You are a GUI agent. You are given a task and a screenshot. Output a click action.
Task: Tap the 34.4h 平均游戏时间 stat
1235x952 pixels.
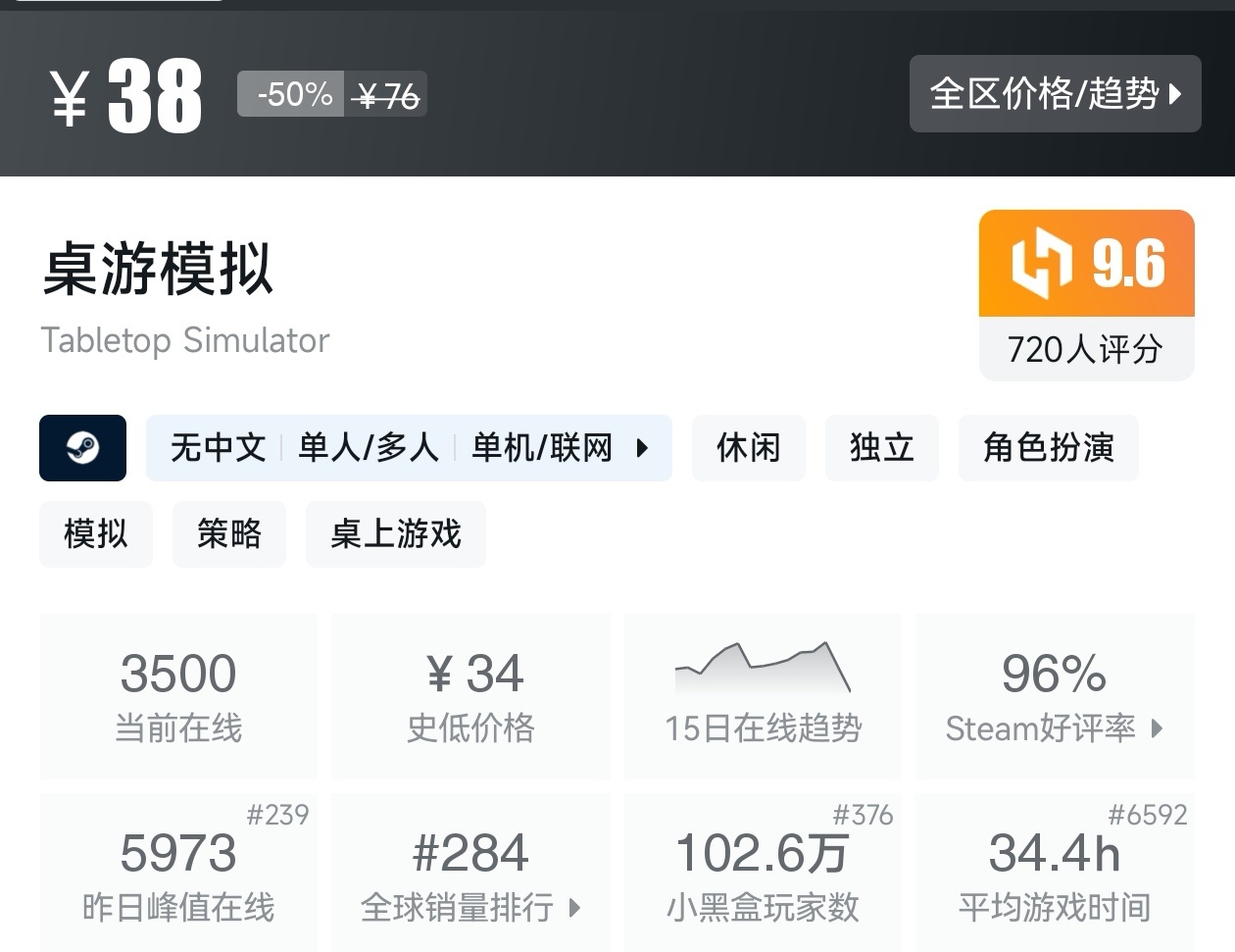(x=1055, y=873)
